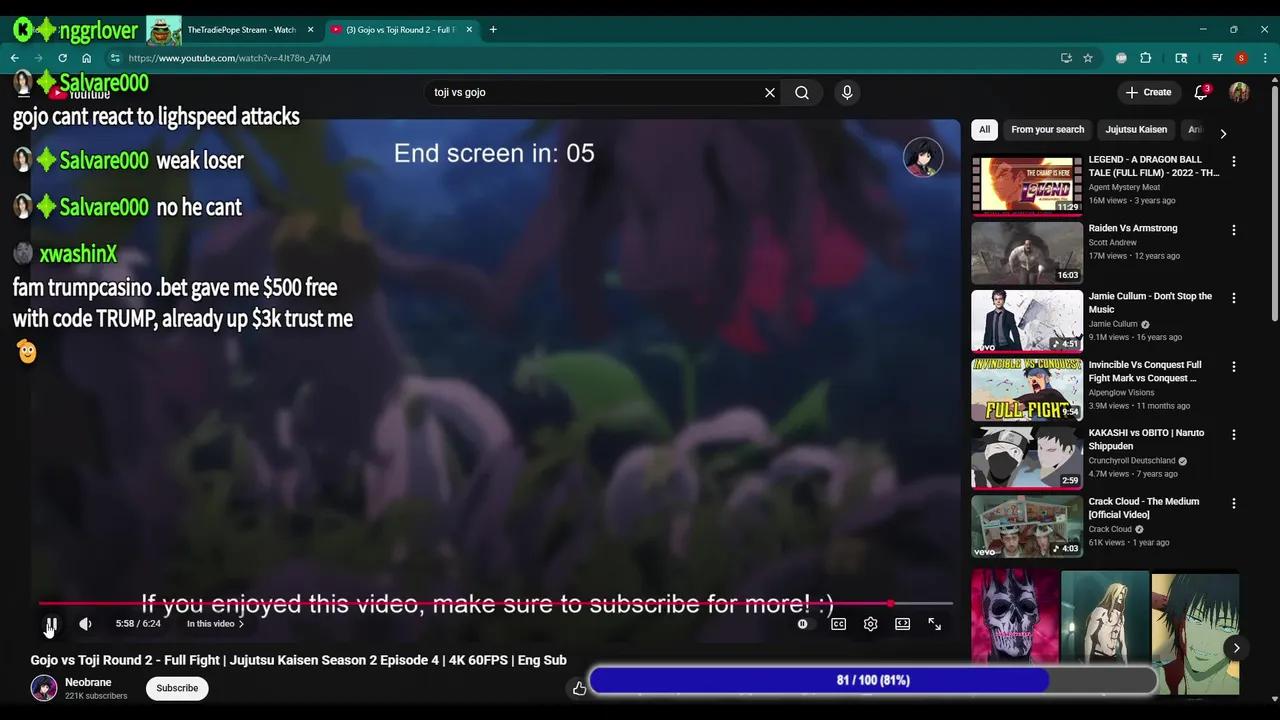This screenshot has height=720, width=1280.
Task: Open the player settings gear
Action: pos(870,624)
